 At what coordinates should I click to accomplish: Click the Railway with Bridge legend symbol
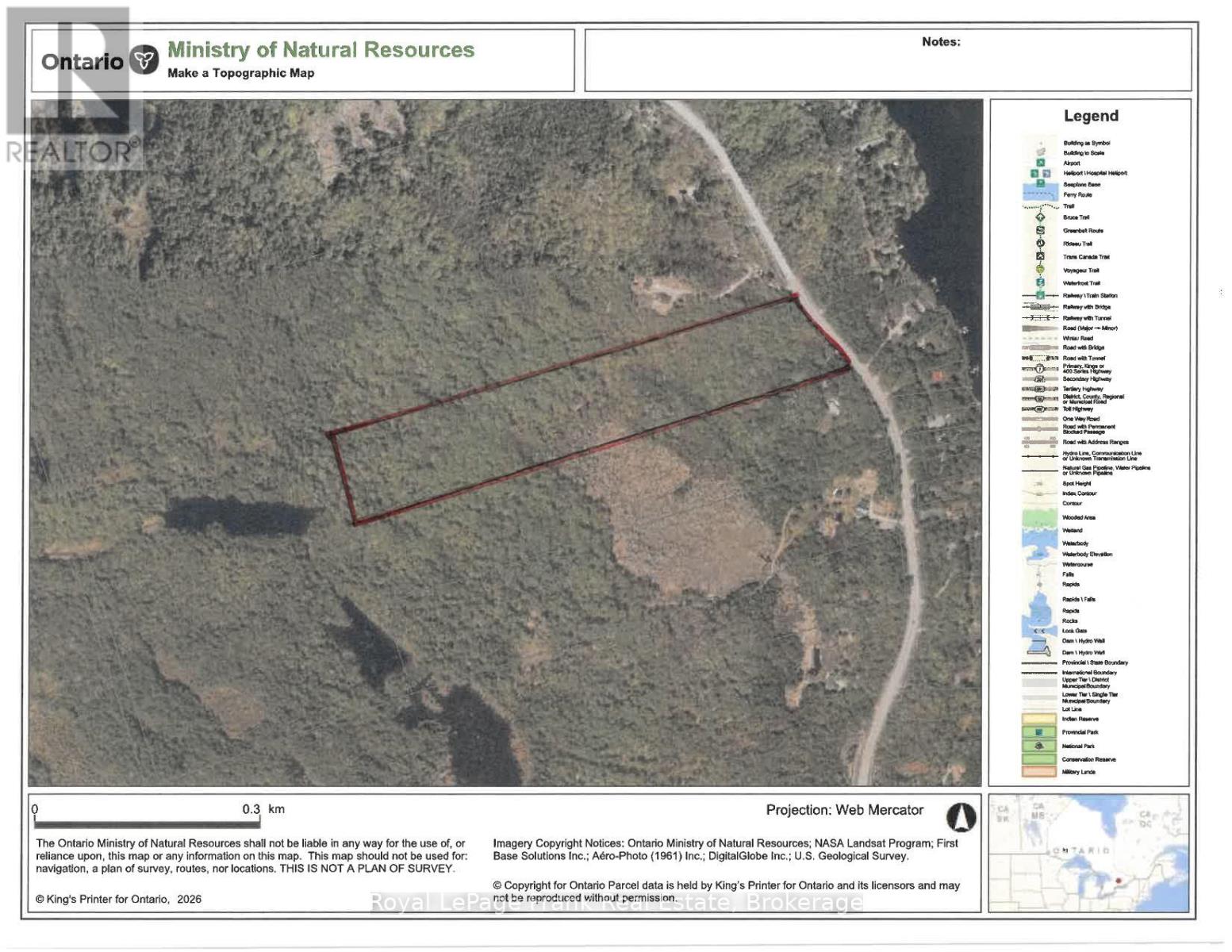pyautogui.click(x=1040, y=306)
